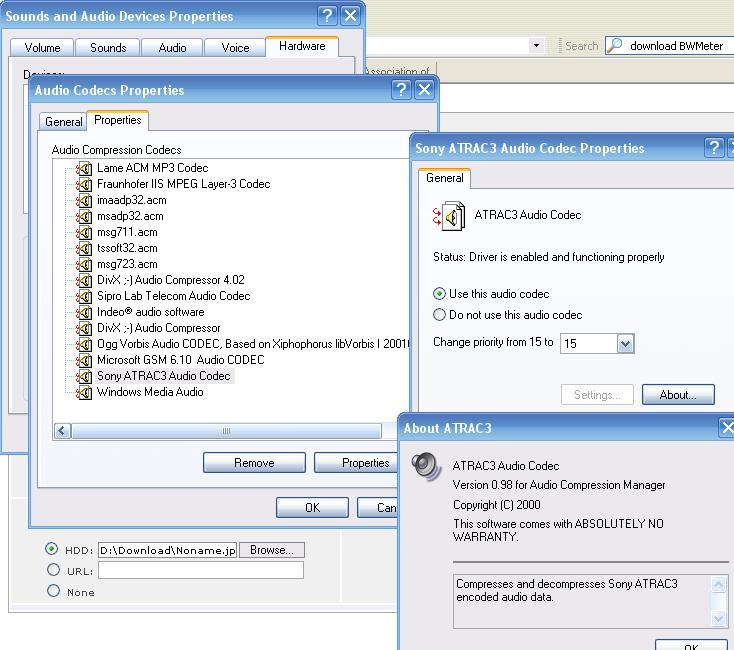Viewport: 734px width, 650px height.
Task: Click scroll-left arrow of codec list scrollbar
Action: pyautogui.click(x=63, y=431)
